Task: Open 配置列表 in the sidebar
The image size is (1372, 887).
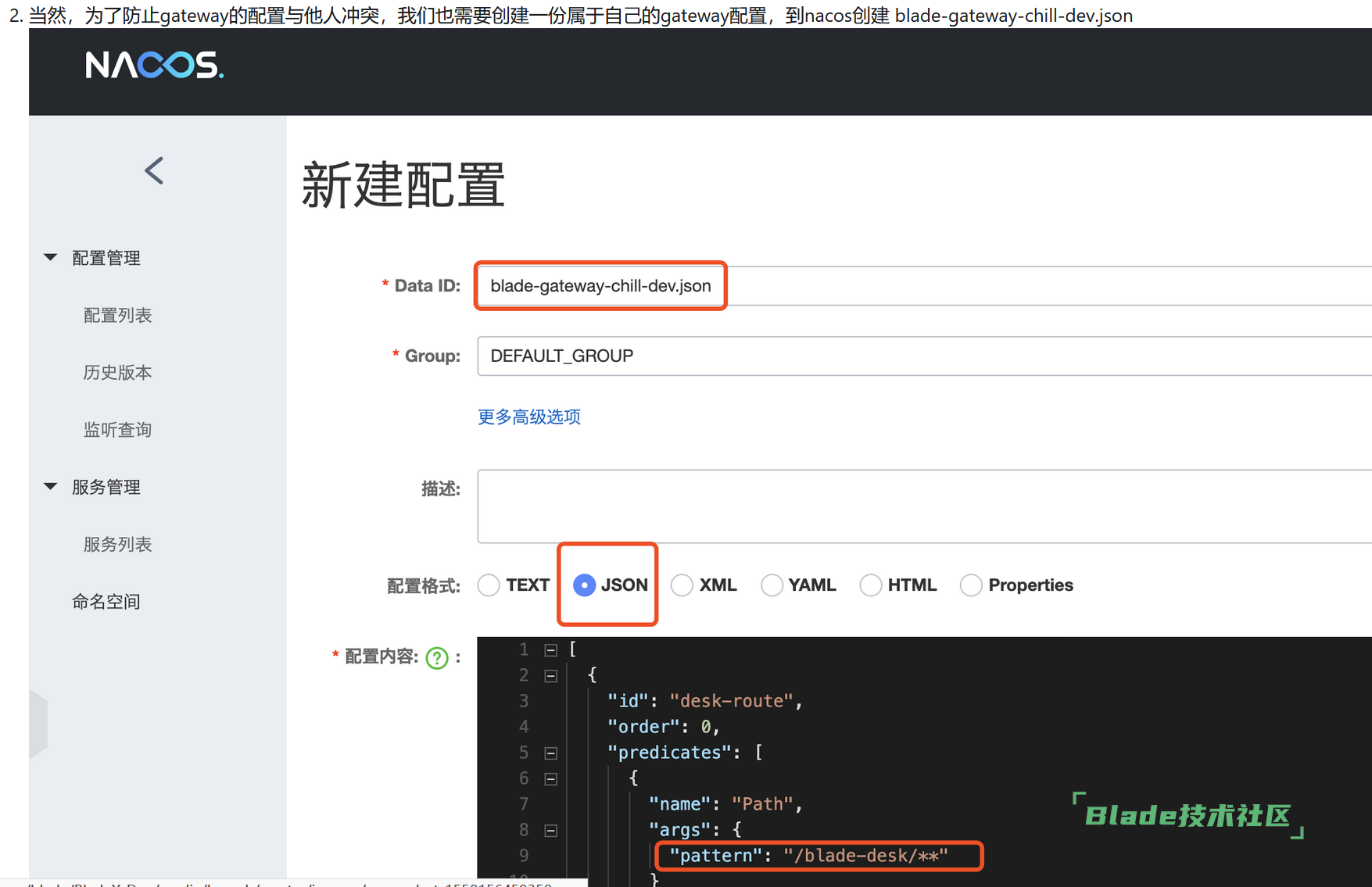Action: coord(117,315)
